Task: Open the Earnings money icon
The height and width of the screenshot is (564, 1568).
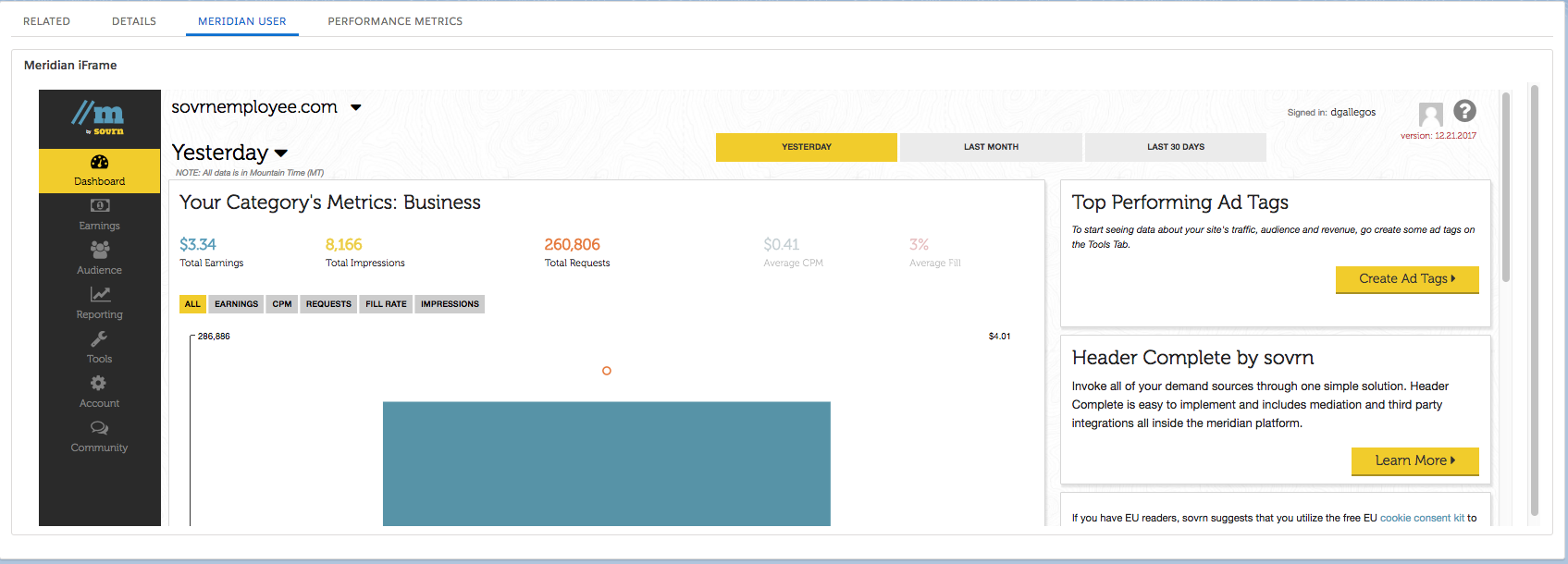Action: pyautogui.click(x=100, y=205)
